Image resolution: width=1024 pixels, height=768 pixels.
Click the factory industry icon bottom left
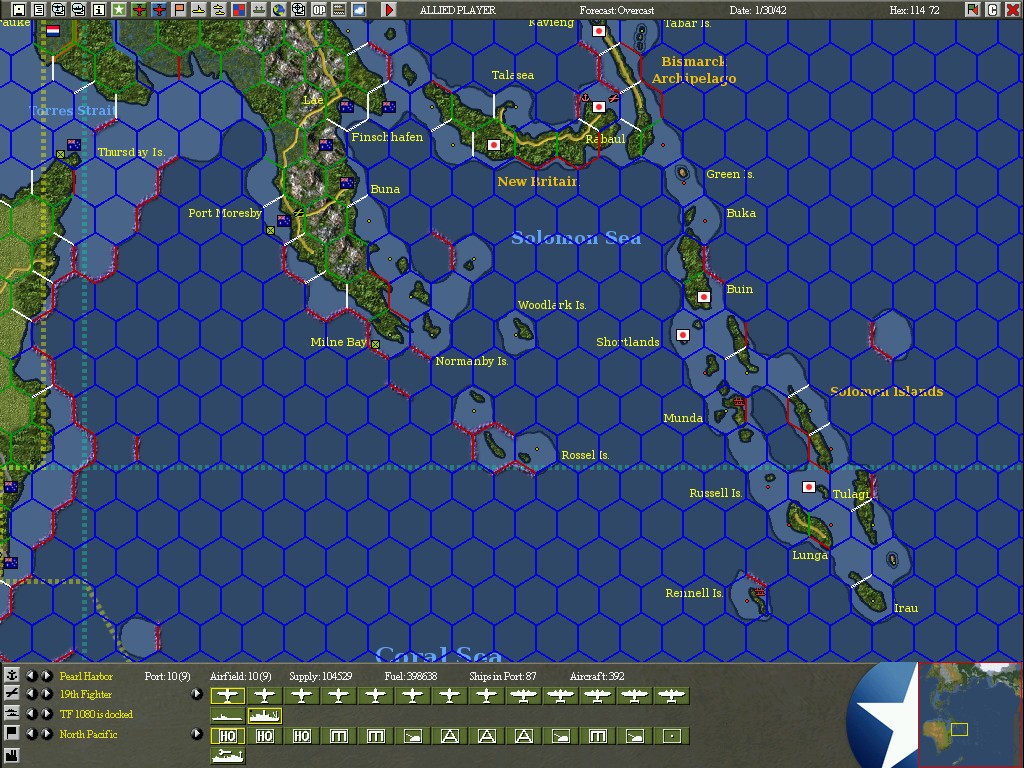12,756
